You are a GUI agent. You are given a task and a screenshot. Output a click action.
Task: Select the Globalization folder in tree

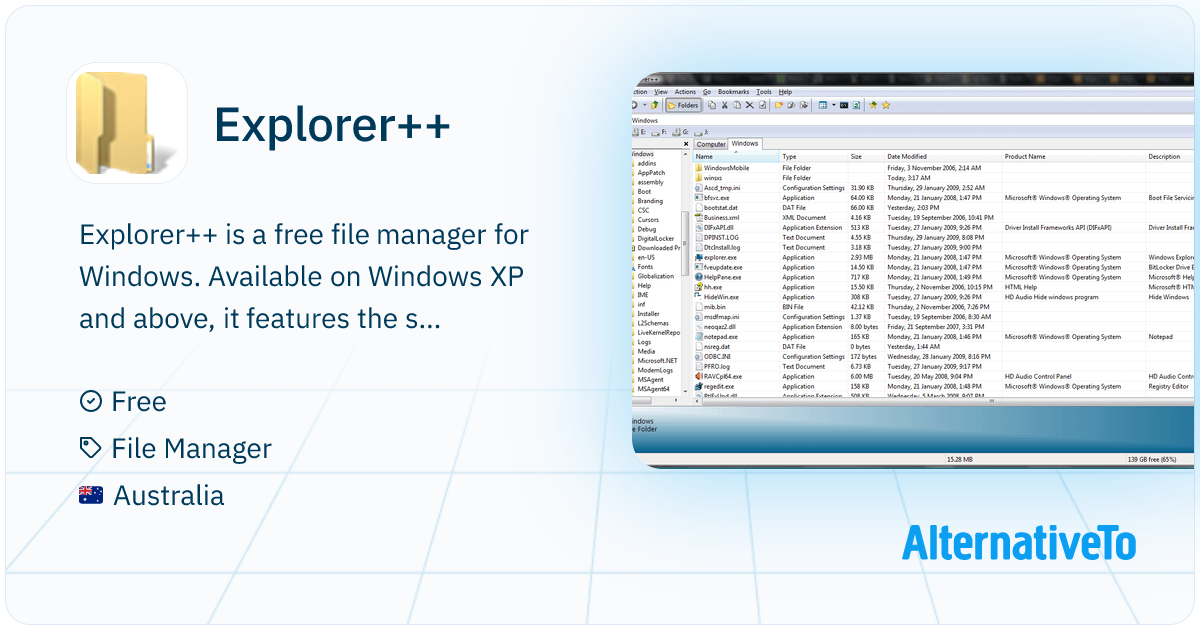655,276
